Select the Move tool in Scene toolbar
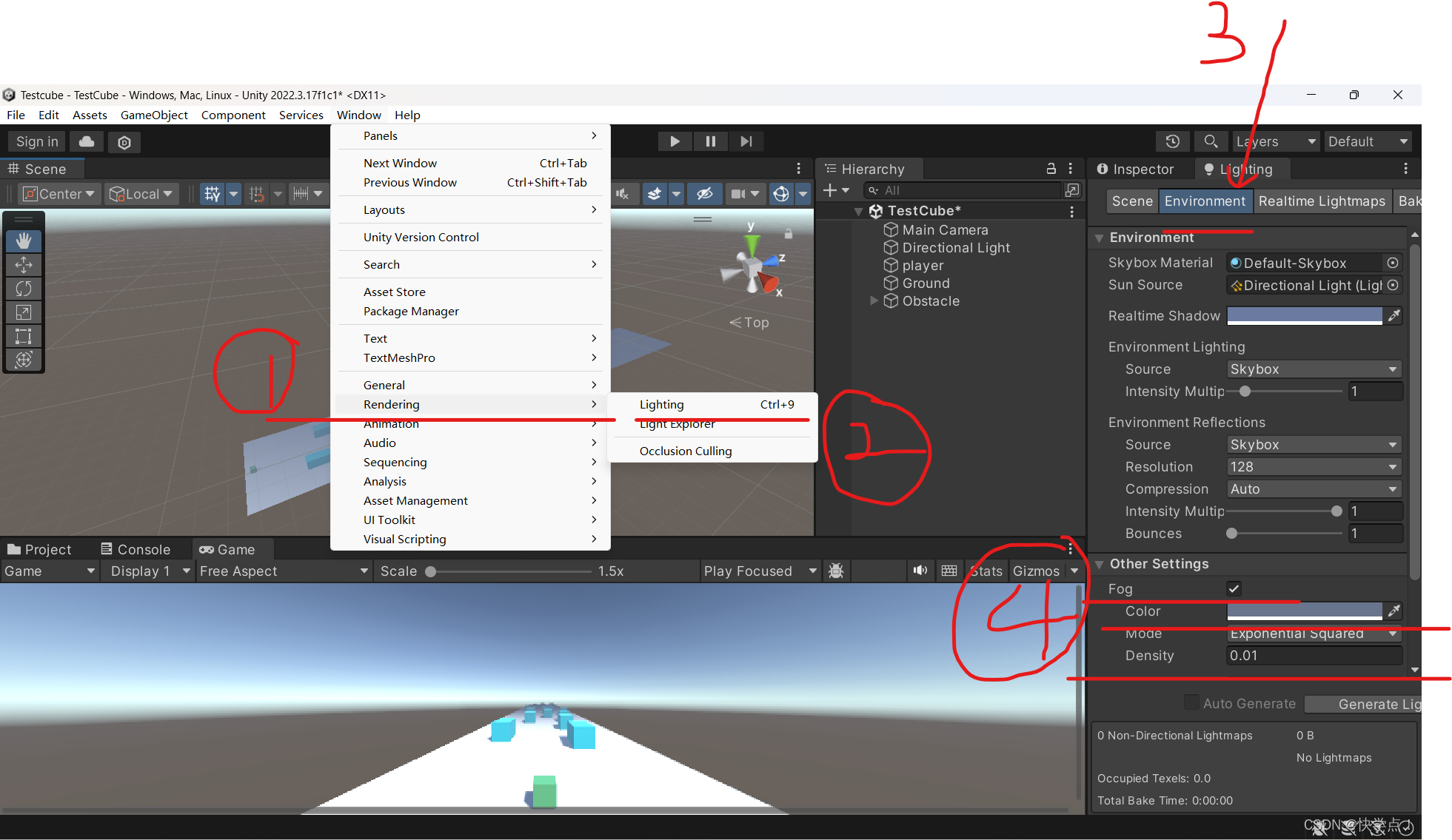1452x840 pixels. [x=24, y=265]
